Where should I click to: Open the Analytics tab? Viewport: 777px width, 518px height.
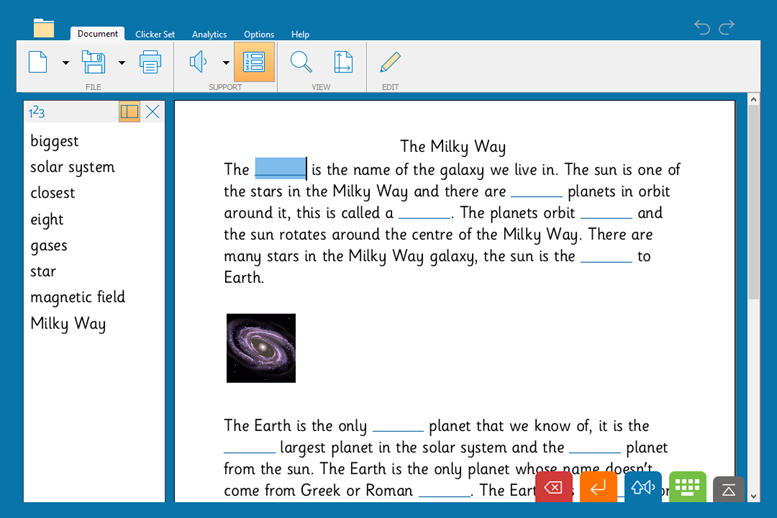(209, 34)
